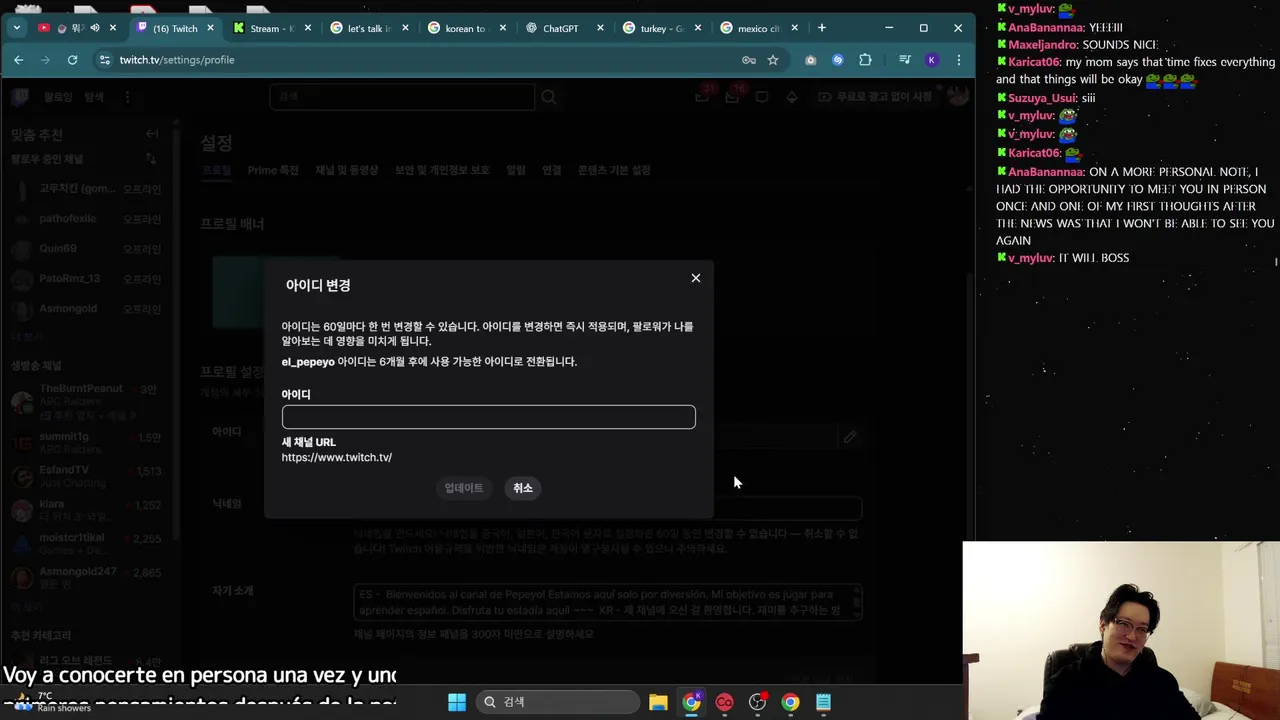Open 팔로잉 in the Twitch top navigation
This screenshot has width=1280, height=720.
(x=58, y=97)
